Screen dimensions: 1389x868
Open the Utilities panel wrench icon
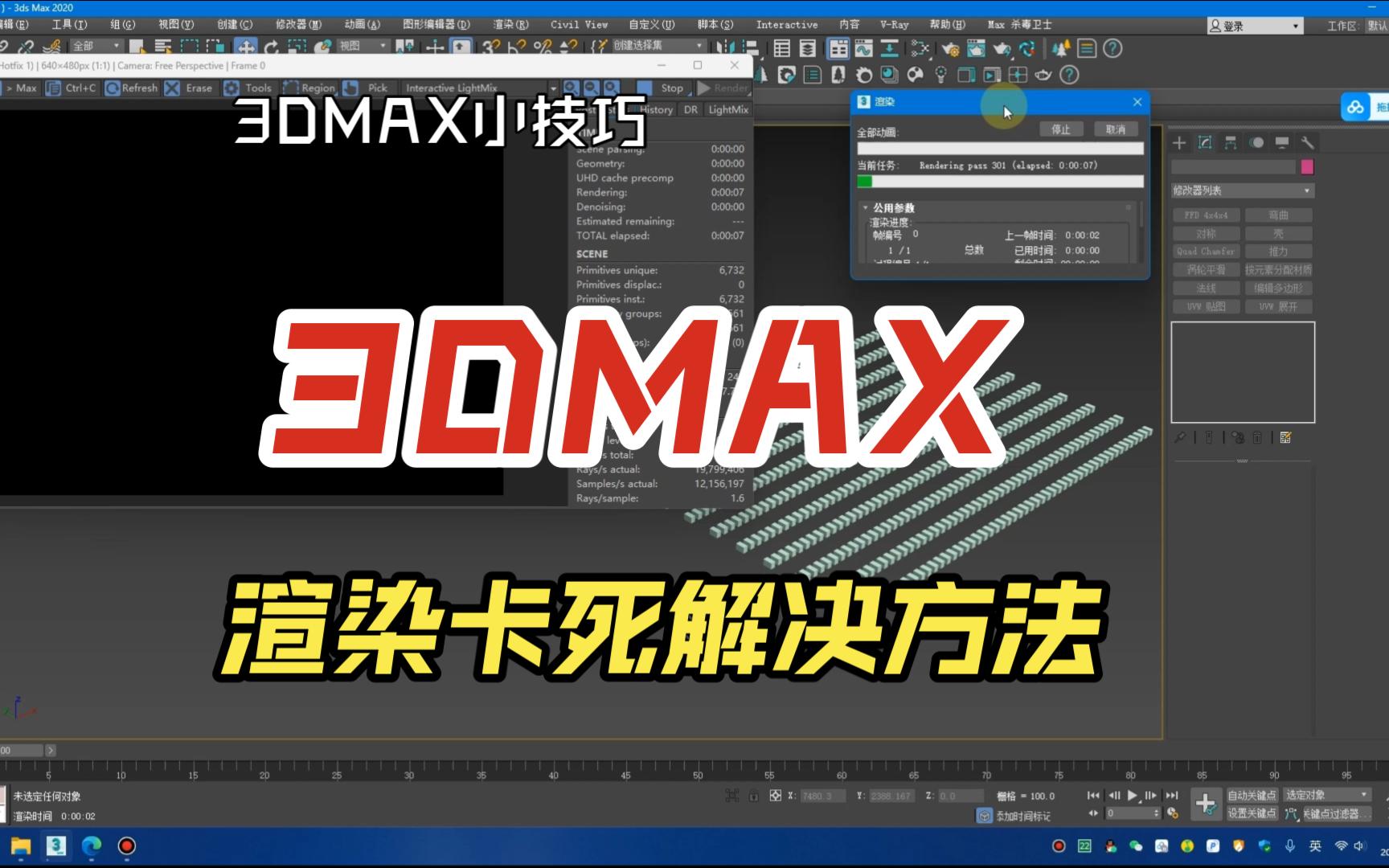point(1307,143)
